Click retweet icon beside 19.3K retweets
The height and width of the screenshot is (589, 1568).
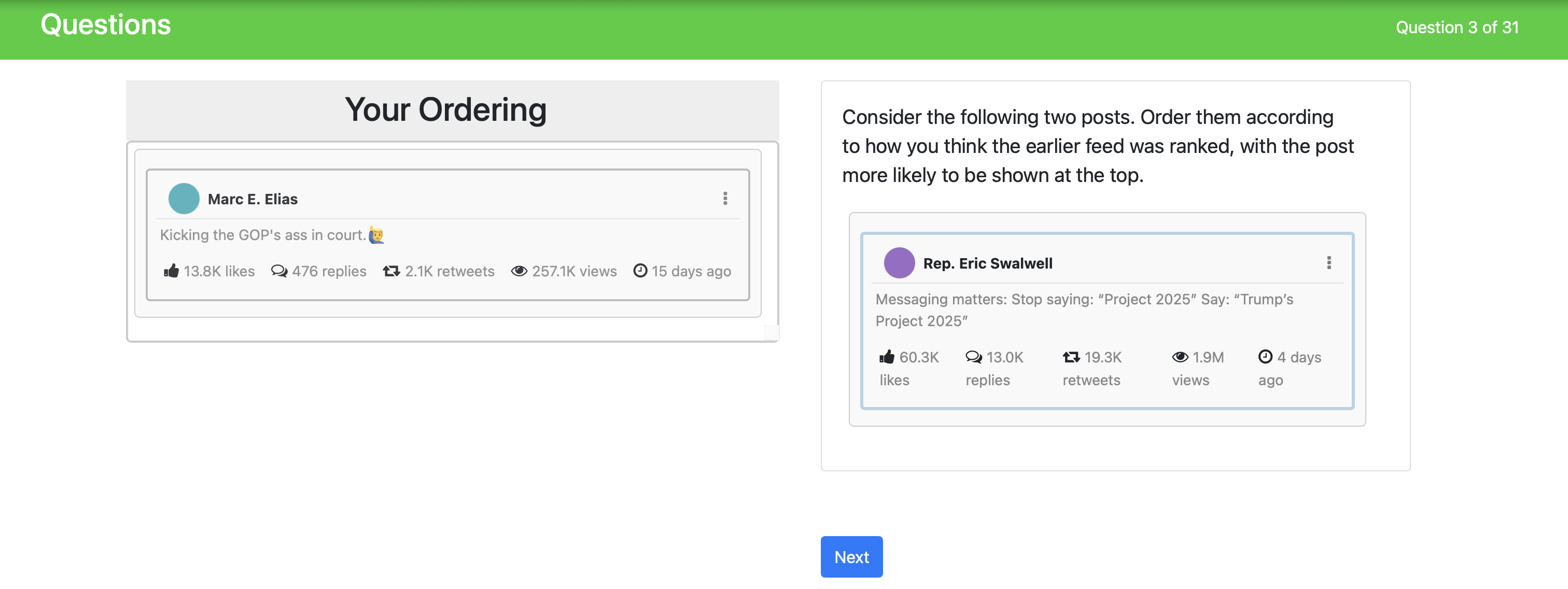coord(1071,357)
